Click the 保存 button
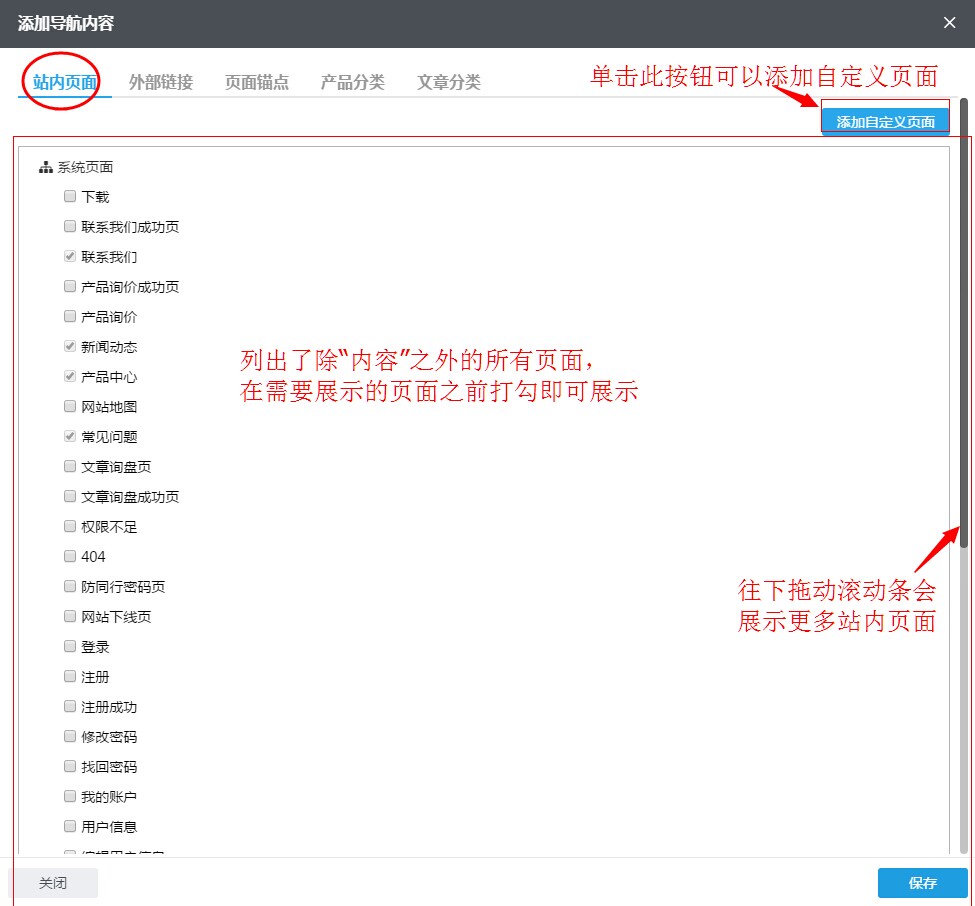Image resolution: width=975 pixels, height=906 pixels. (x=921, y=882)
